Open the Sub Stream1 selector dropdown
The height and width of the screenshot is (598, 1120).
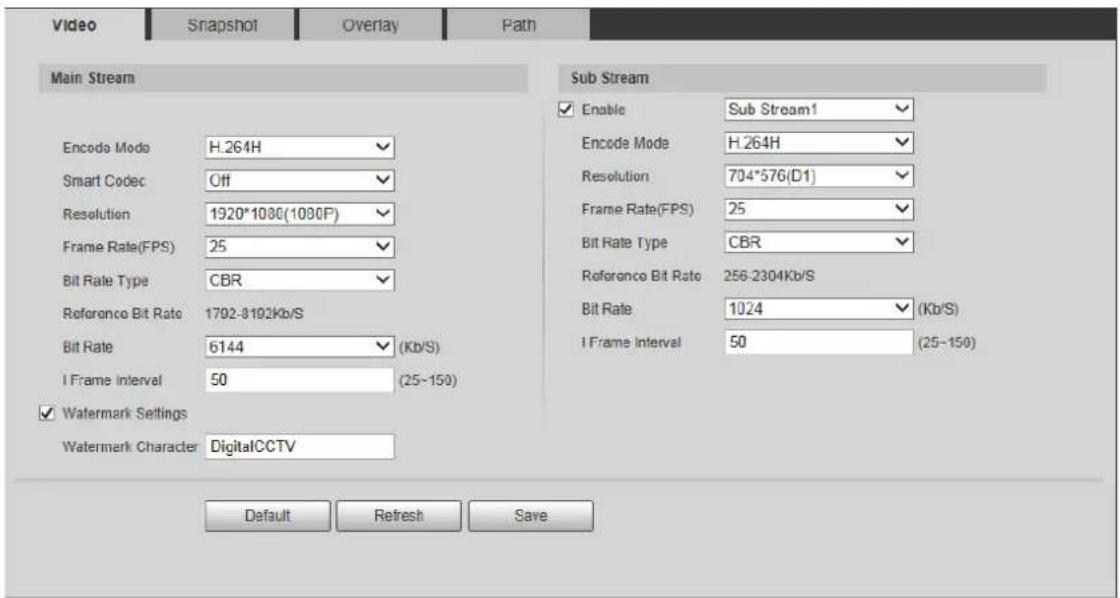pos(819,110)
